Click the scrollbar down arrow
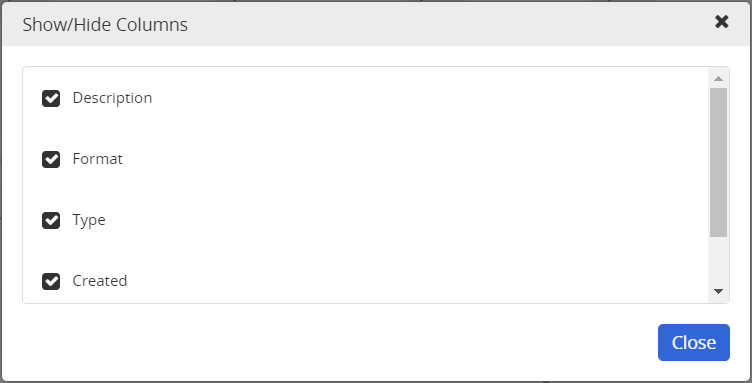This screenshot has width=752, height=383. pos(718,291)
